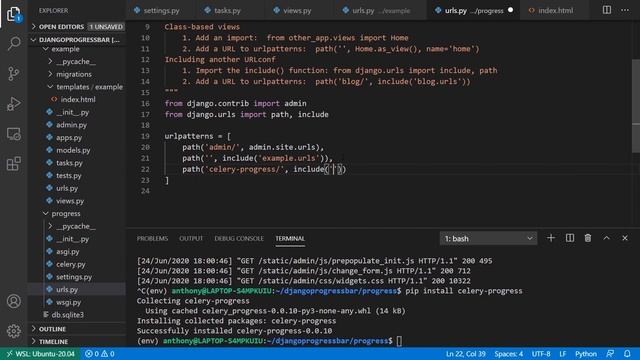Open the Explorer view in activity bar
The image size is (640, 360).
pos(13,14)
